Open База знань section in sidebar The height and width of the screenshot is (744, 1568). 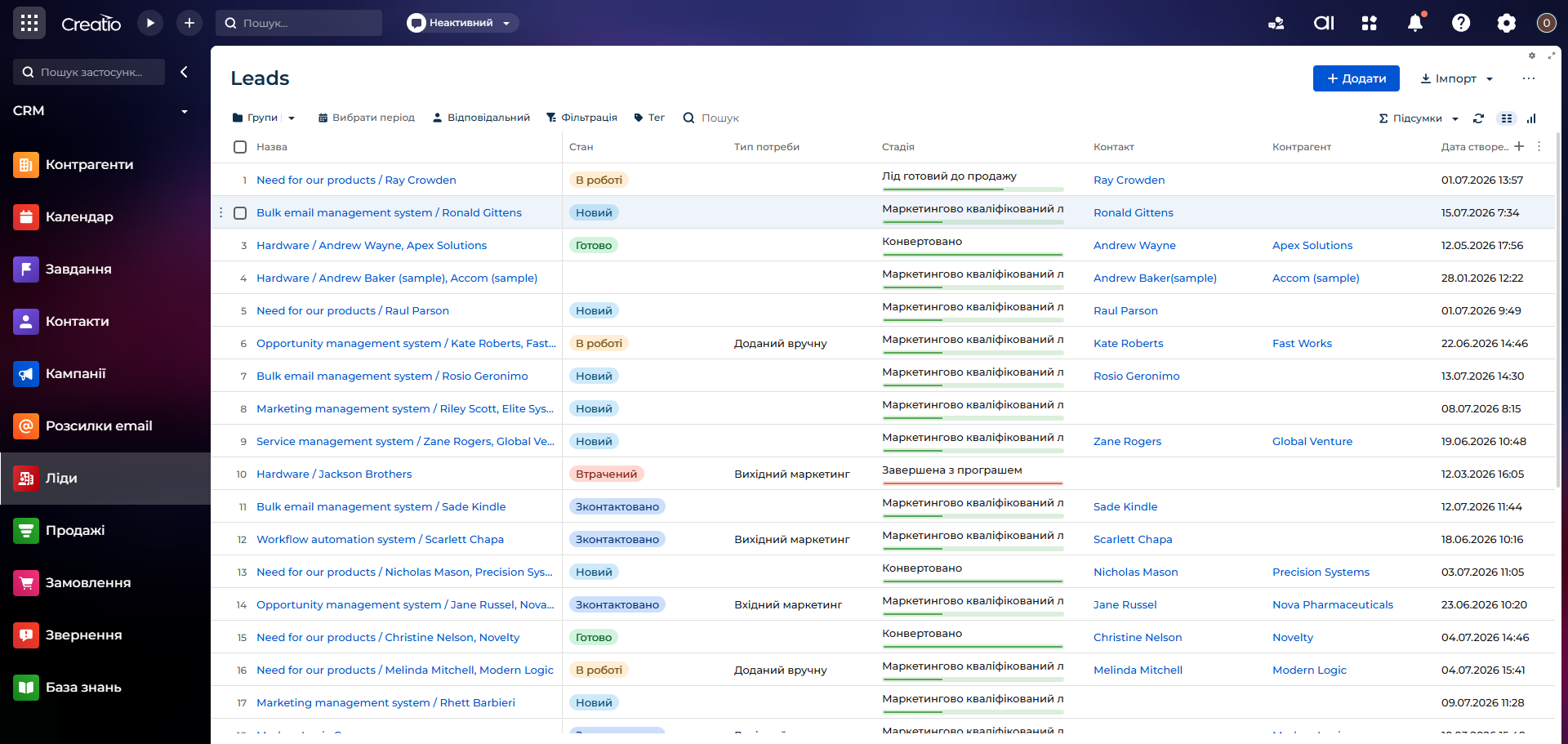105,687
